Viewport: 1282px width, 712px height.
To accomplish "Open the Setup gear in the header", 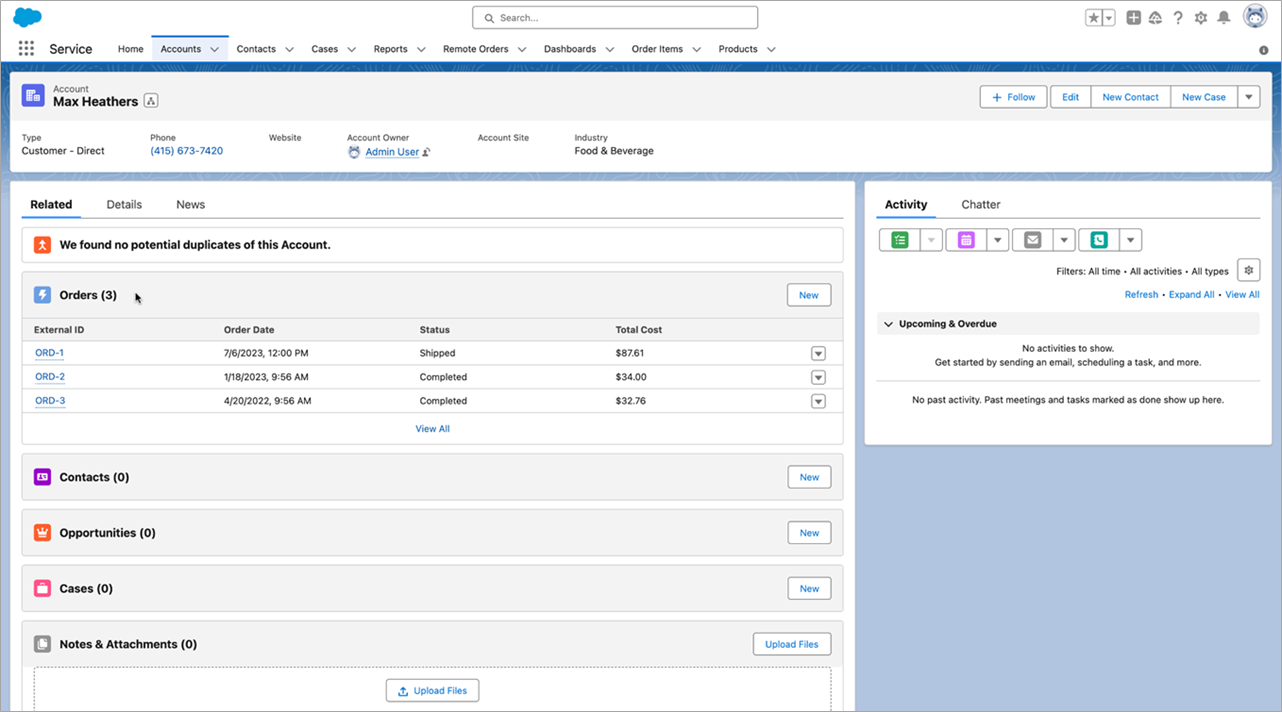I will pyautogui.click(x=1200, y=18).
